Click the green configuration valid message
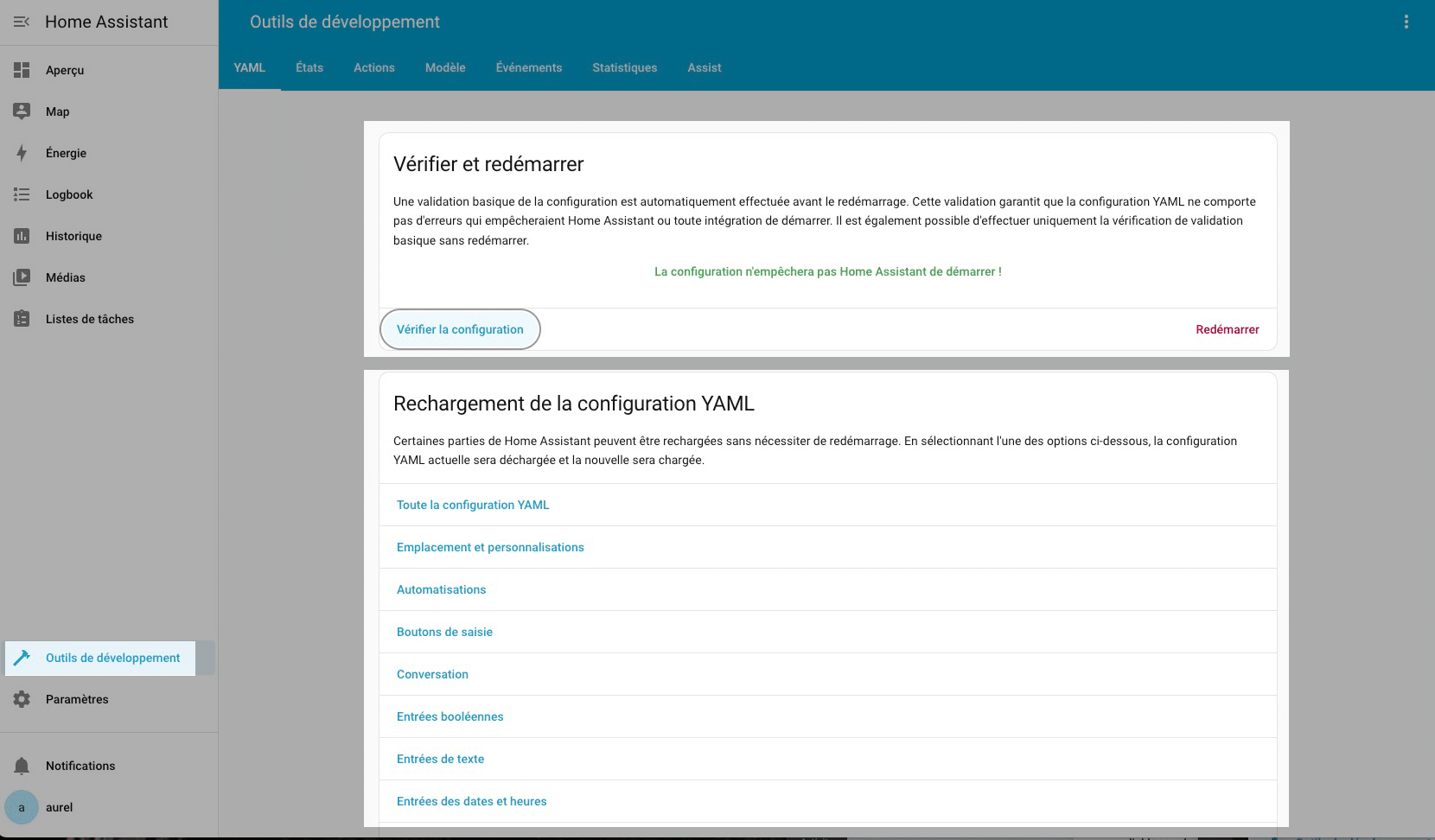Viewport: 1435px width, 840px height. point(828,271)
